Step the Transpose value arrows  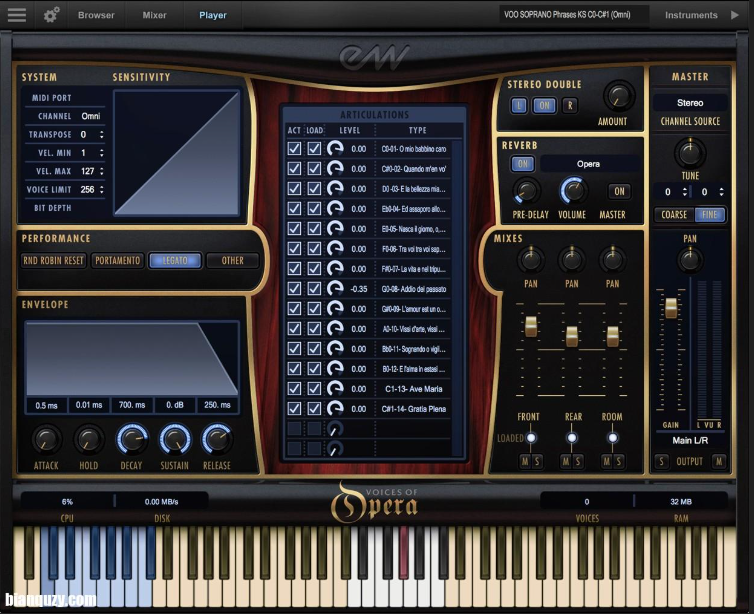101,135
